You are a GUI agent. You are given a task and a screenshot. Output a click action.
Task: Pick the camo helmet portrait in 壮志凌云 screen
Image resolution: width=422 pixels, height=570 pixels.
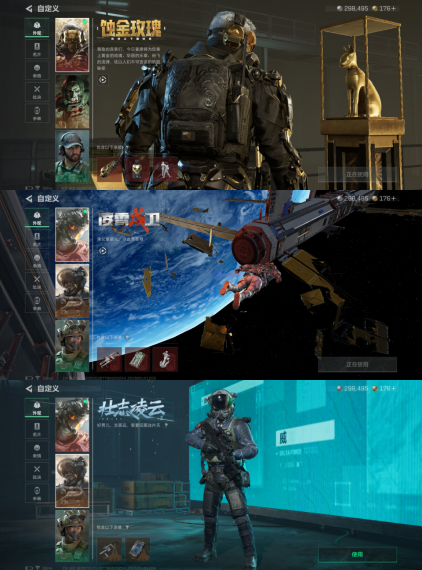point(72,537)
